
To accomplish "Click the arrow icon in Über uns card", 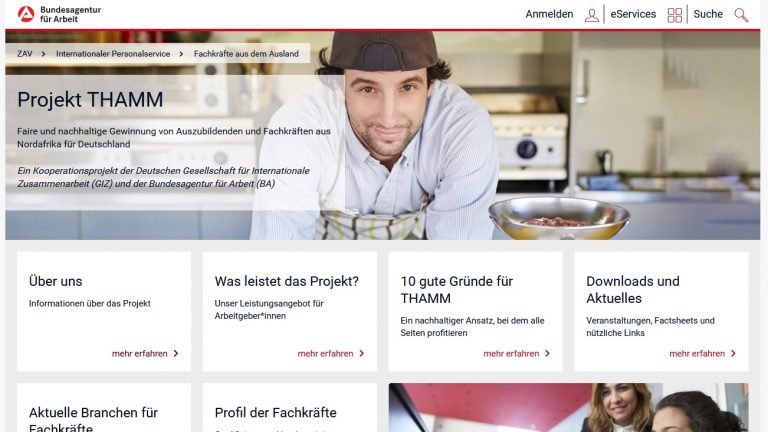I will [x=175, y=353].
